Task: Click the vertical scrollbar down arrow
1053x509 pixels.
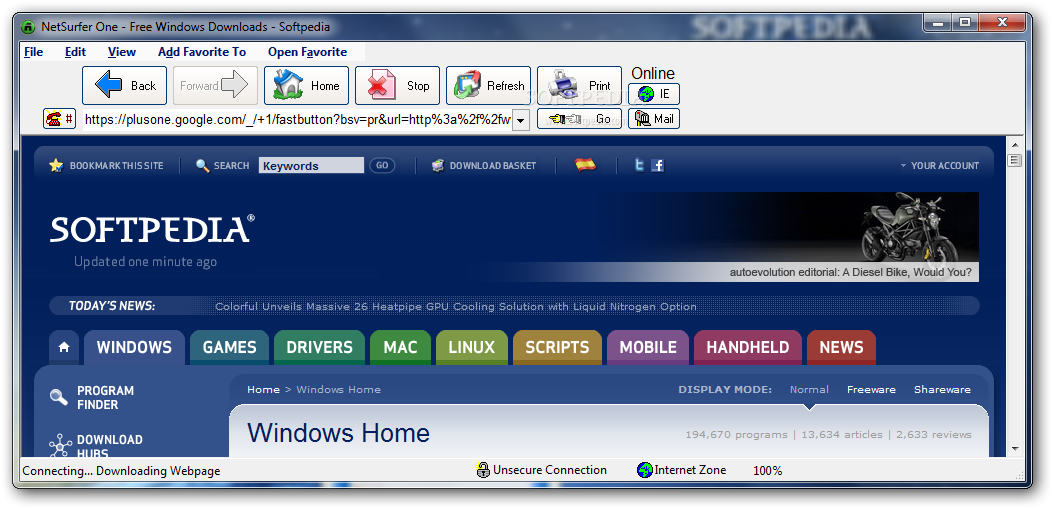Action: point(1014,449)
